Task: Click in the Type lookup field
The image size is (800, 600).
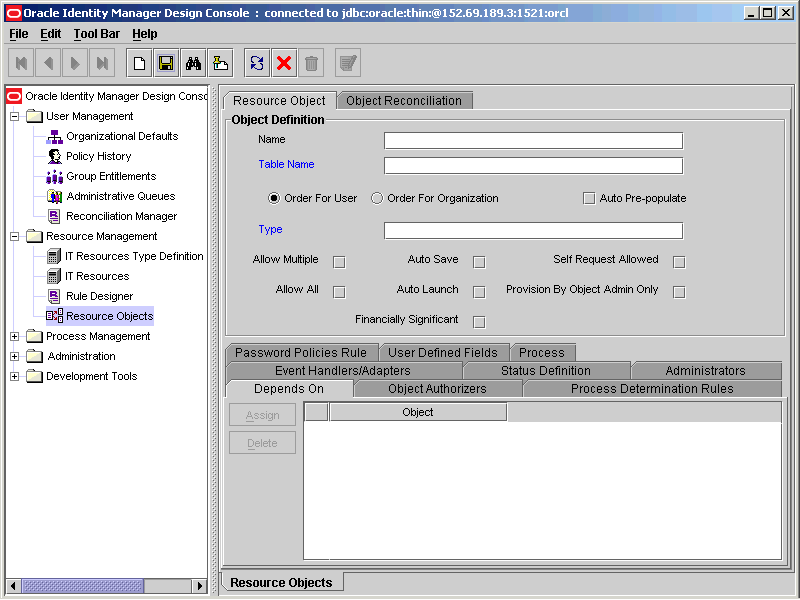Action: pos(533,231)
